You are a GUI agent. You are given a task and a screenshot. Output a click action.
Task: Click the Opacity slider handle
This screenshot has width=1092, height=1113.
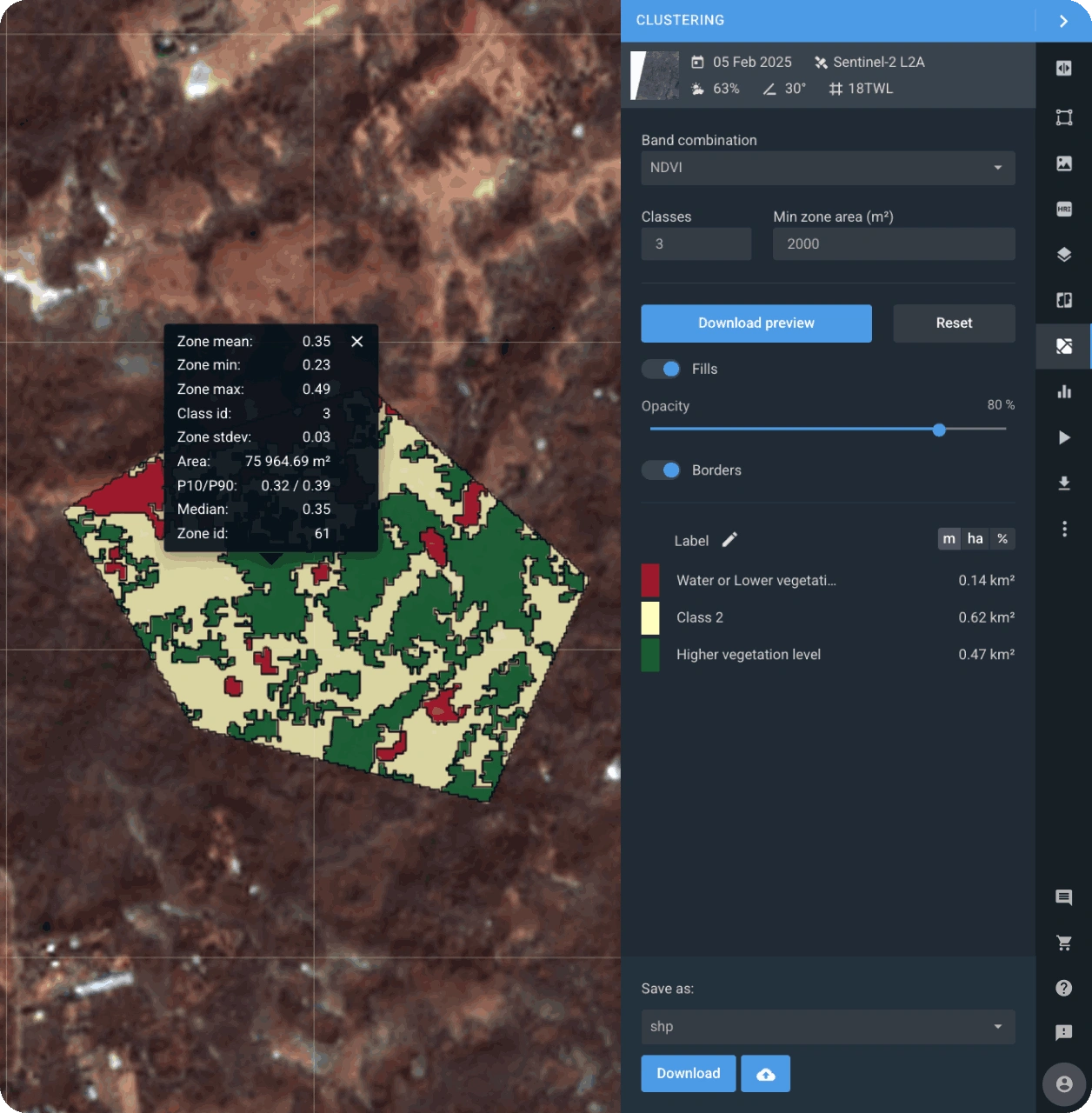pos(939,430)
